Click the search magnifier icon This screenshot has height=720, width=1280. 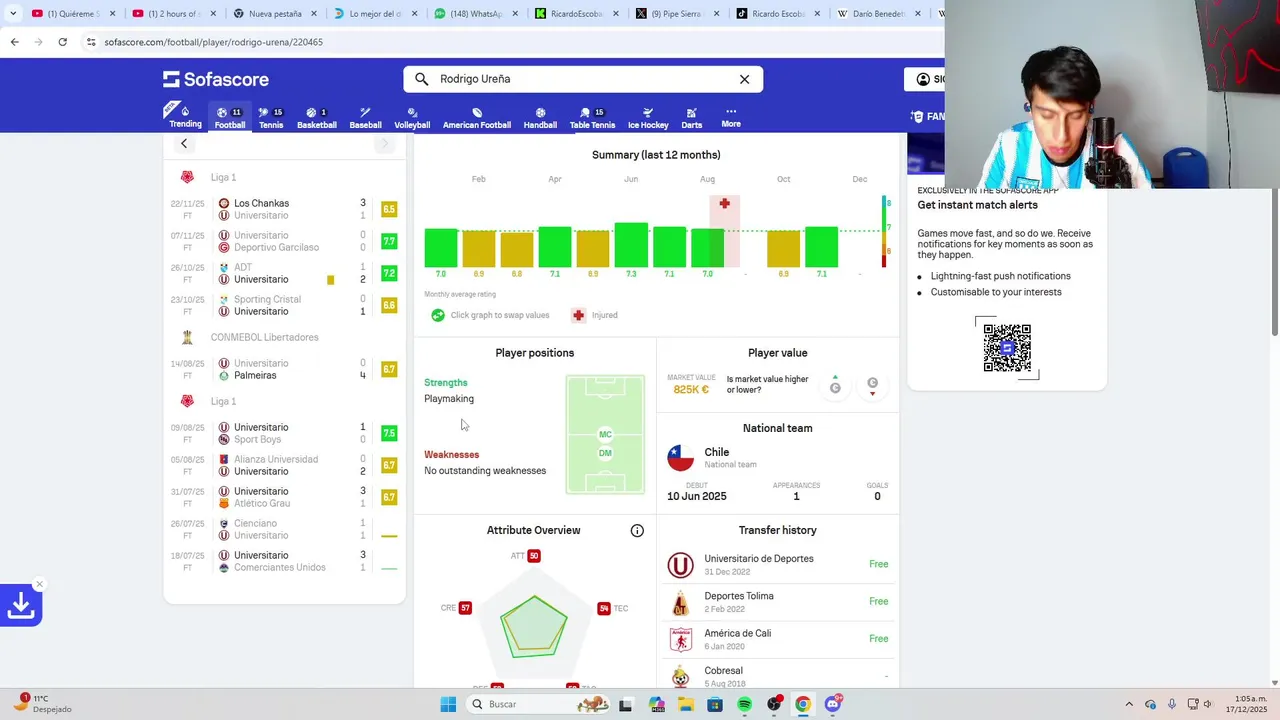(x=421, y=79)
